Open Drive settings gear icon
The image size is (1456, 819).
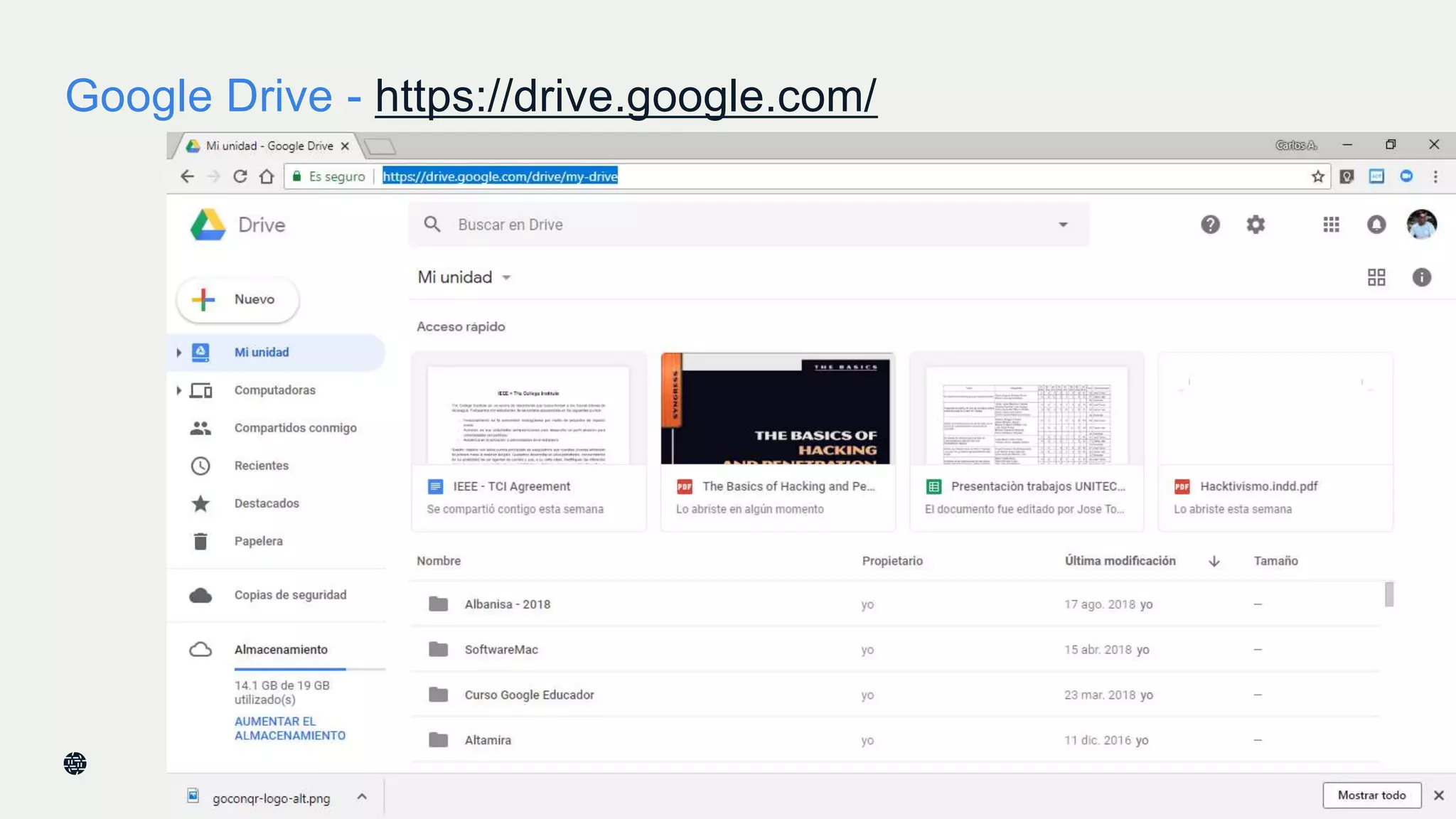click(1256, 225)
